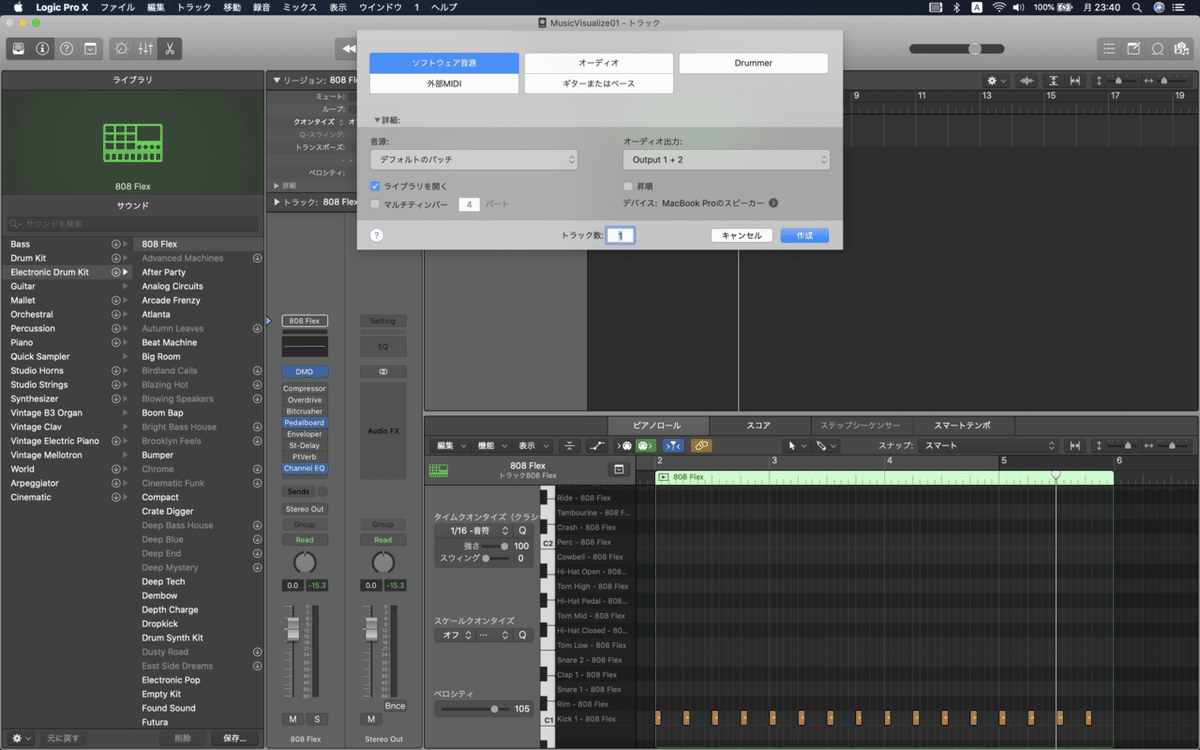Click the stereo link icon on Stereo Out strip
The width and height of the screenshot is (1200, 750).
383,371
